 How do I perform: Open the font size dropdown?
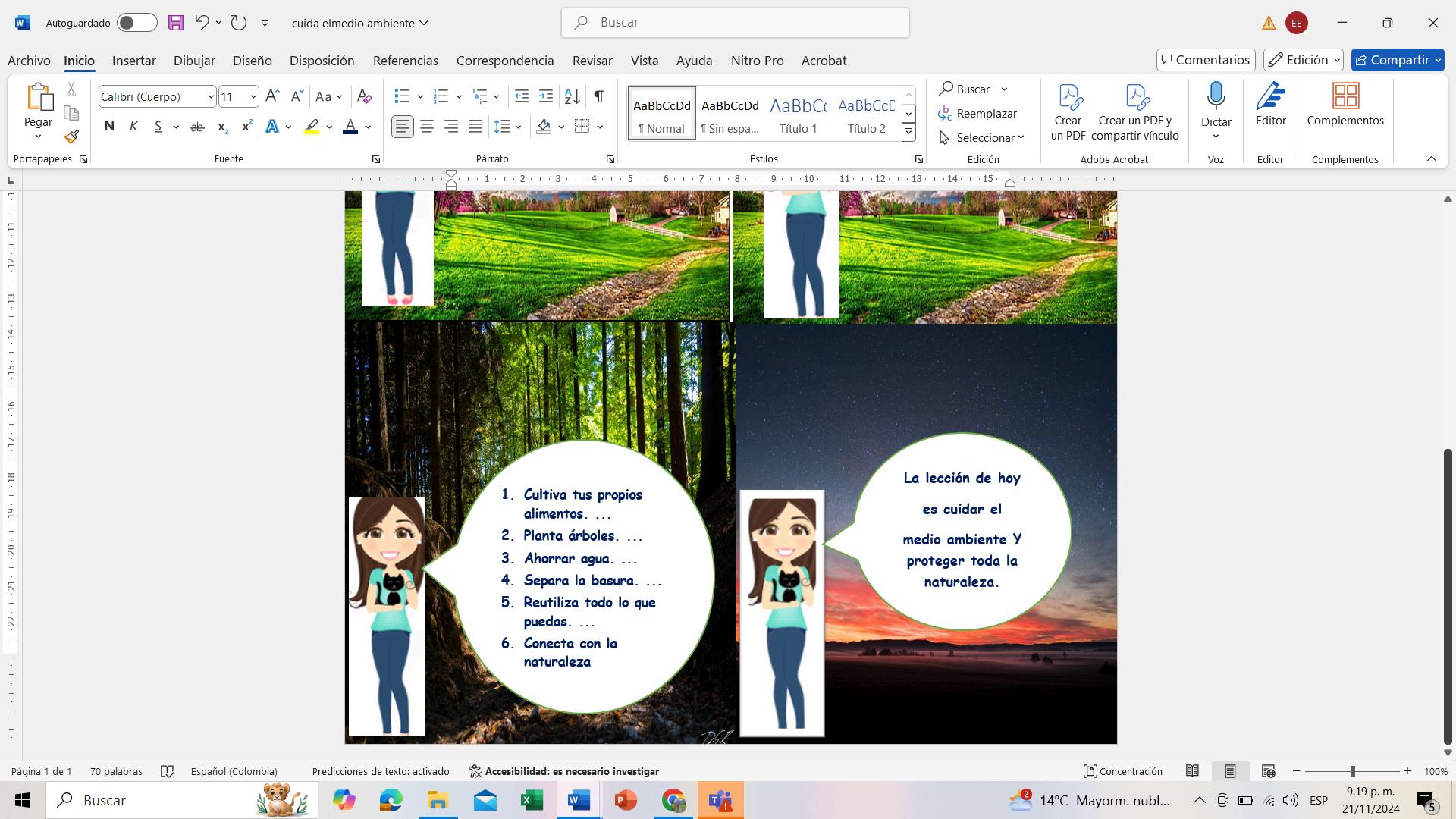pyautogui.click(x=253, y=96)
